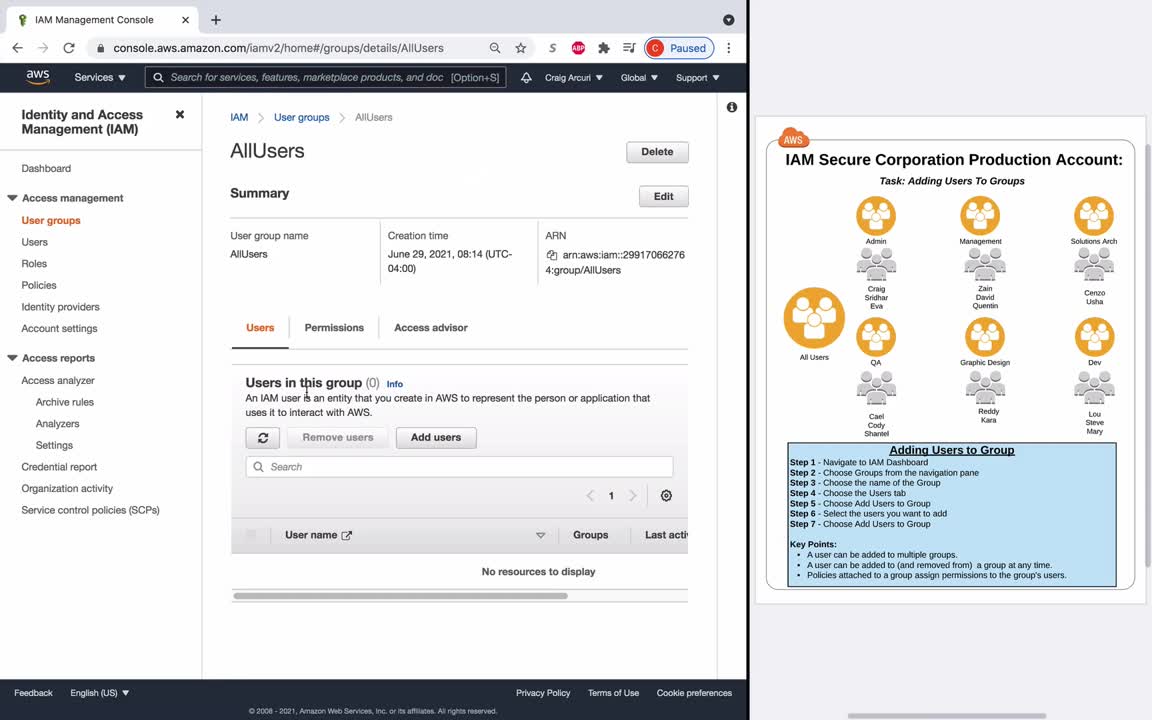This screenshot has height=720, width=1152.
Task: Open Dashboard in the navigation pane
Action: click(46, 168)
